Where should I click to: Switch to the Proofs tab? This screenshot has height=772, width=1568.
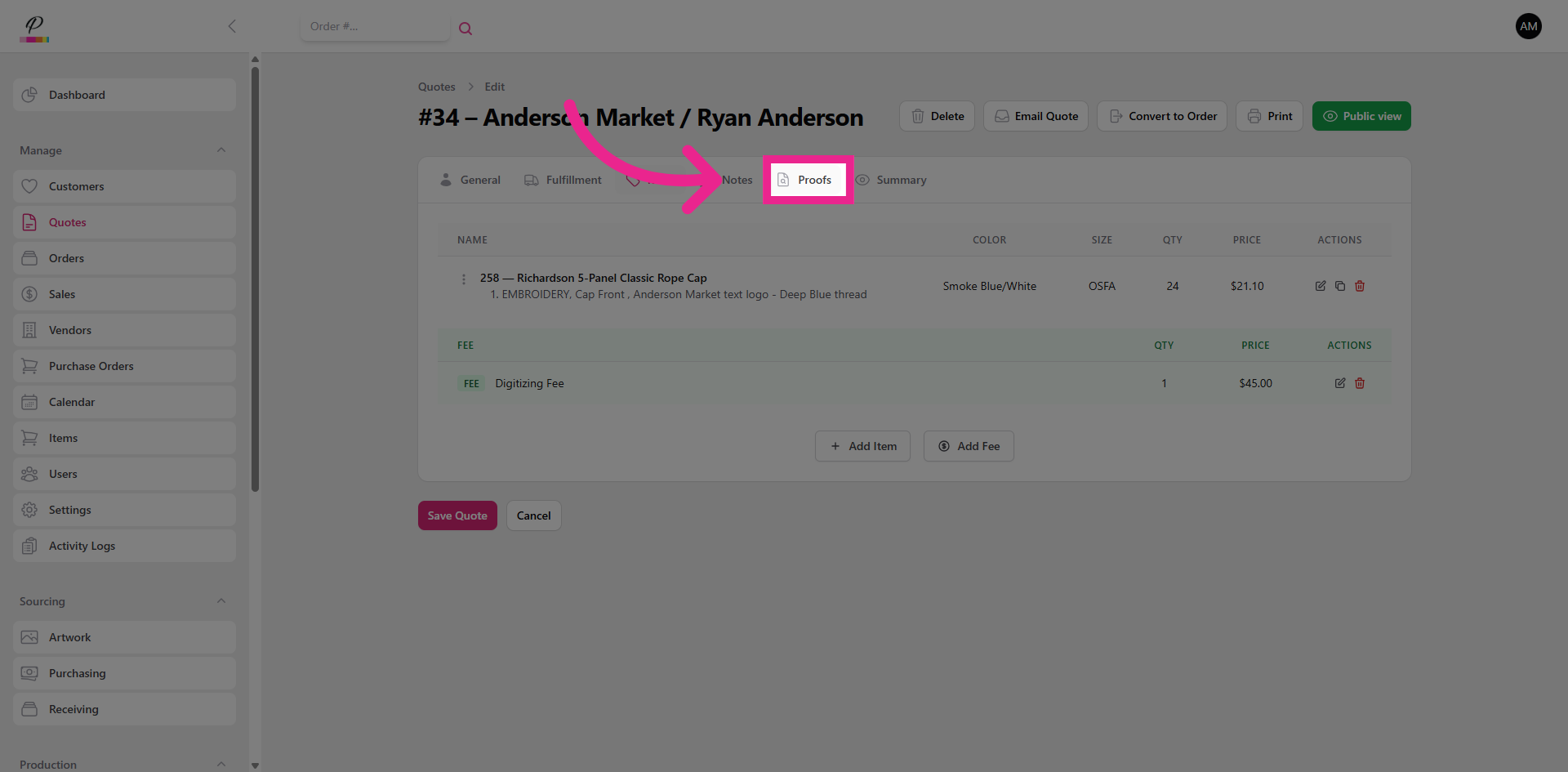click(x=807, y=180)
